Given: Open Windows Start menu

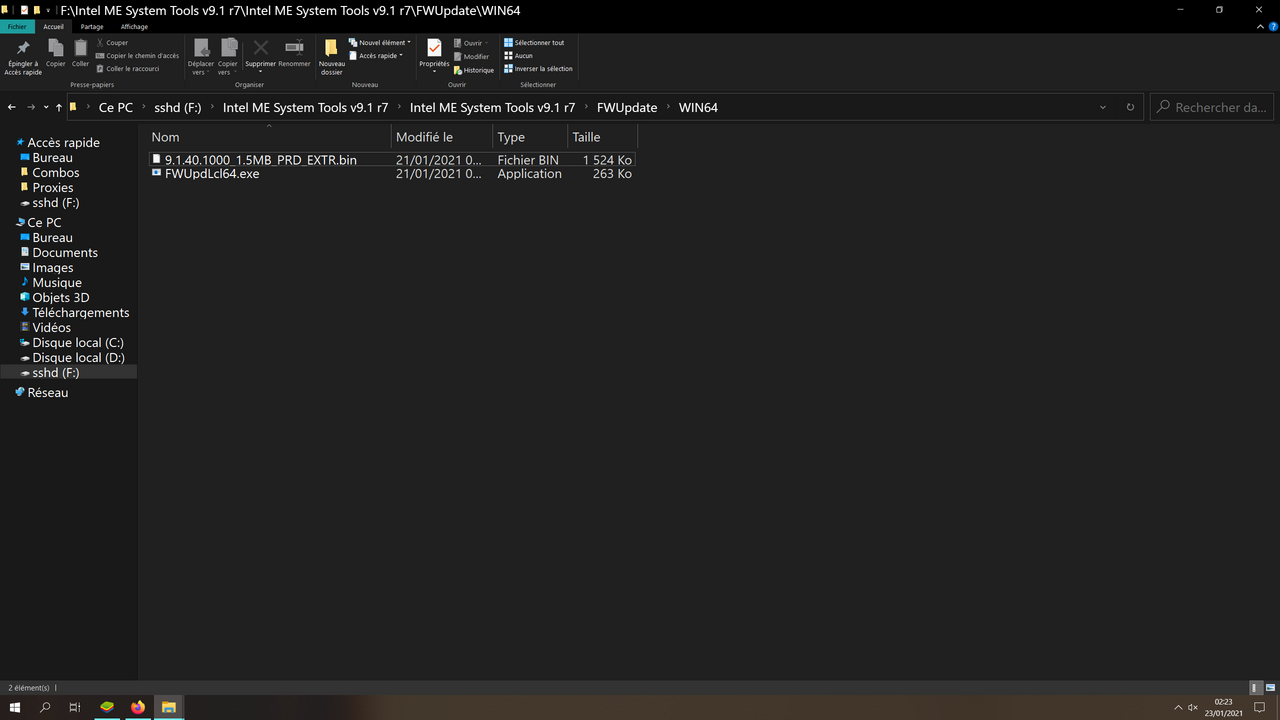Looking at the screenshot, I should pyautogui.click(x=15, y=707).
